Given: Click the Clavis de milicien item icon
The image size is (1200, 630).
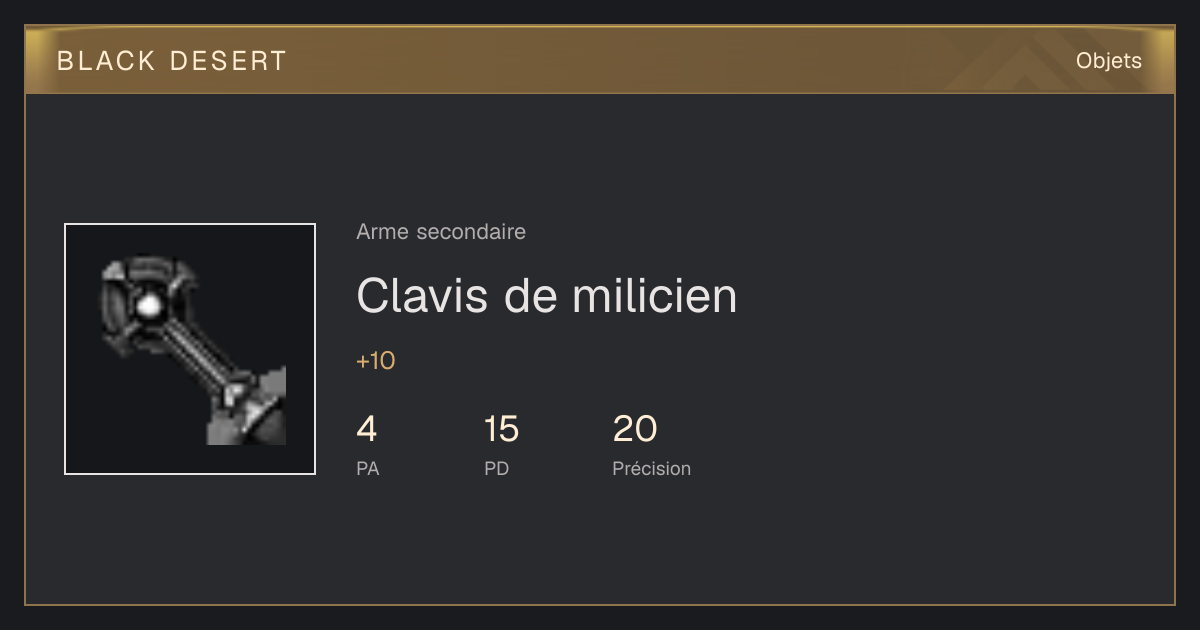Looking at the screenshot, I should pos(190,349).
